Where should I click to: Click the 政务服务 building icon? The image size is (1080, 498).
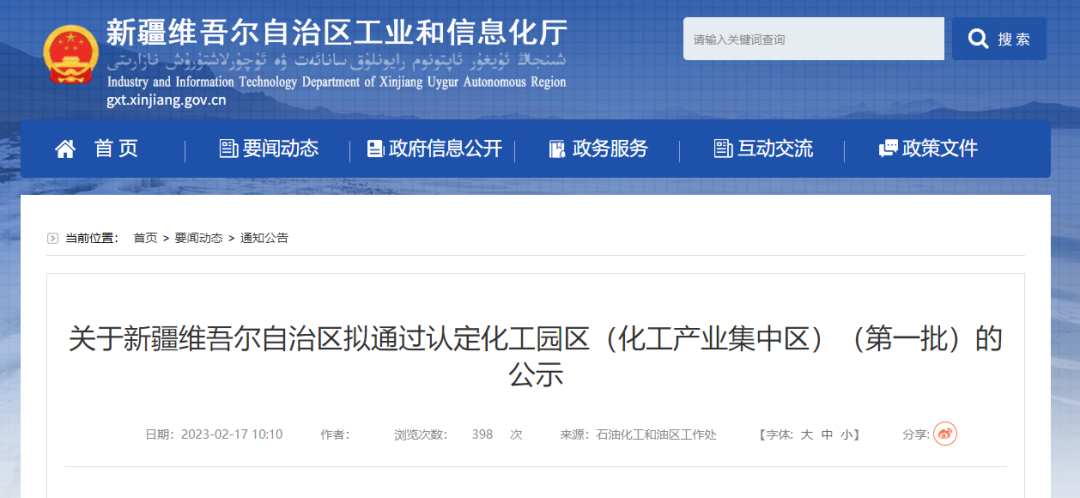(557, 149)
